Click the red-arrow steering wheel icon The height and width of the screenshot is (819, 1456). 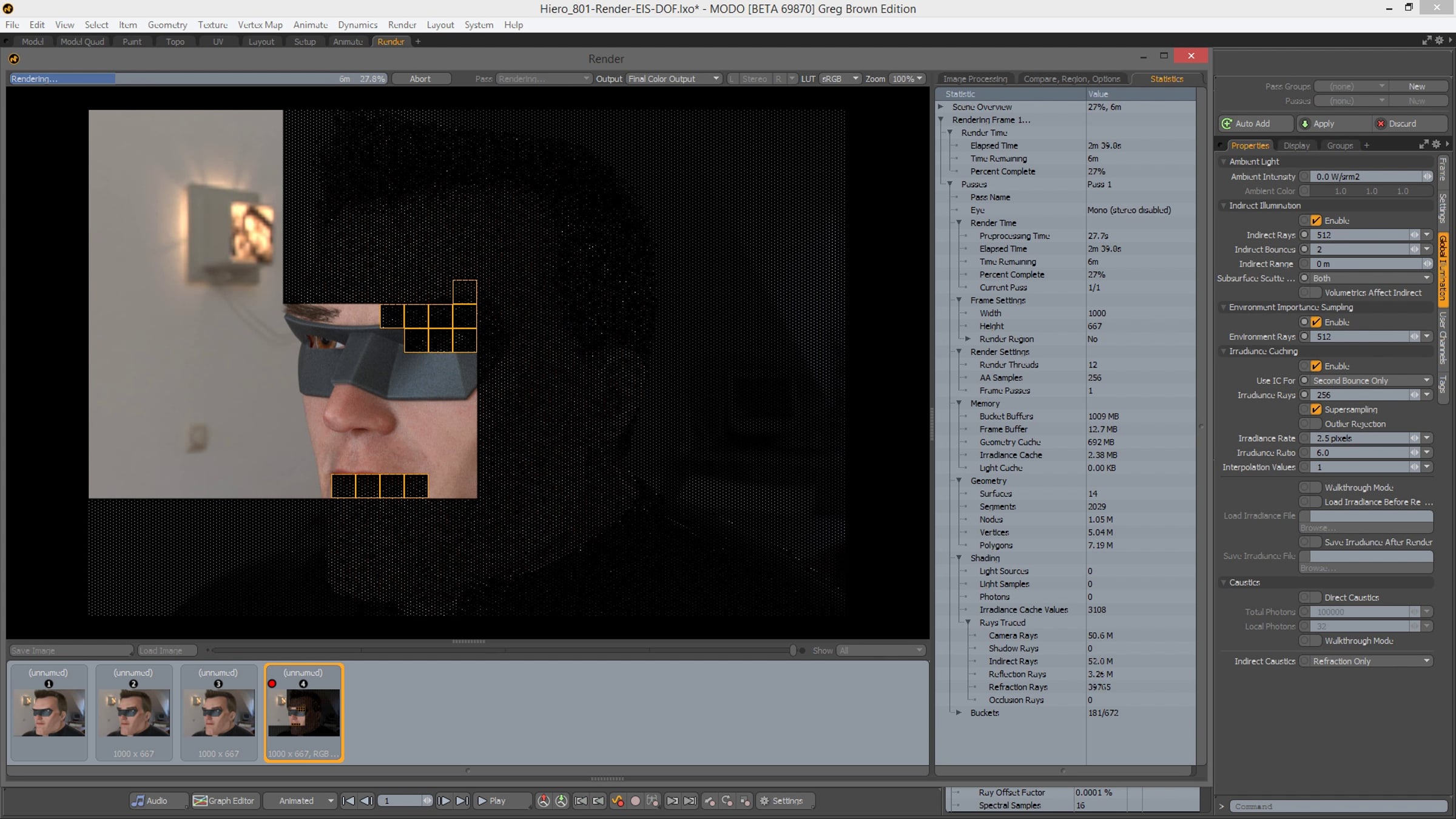pos(544,801)
